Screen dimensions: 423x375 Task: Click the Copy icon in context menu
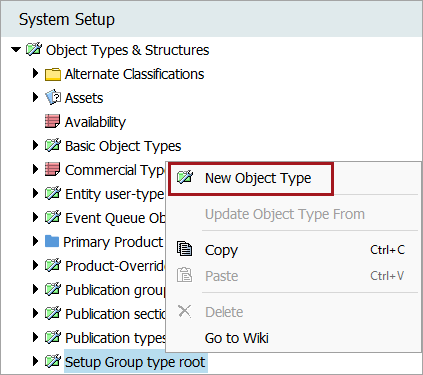coord(184,249)
